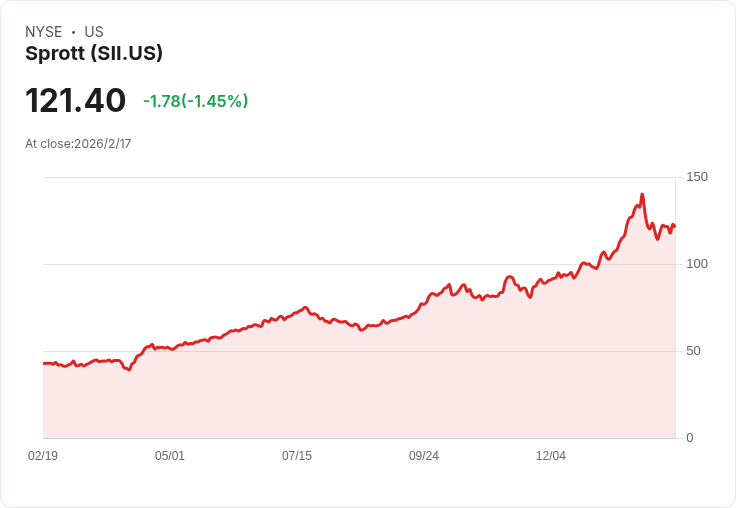Click the price line's lowest dip before 05/01
Viewport: 736px width, 508px height.
coord(129,370)
